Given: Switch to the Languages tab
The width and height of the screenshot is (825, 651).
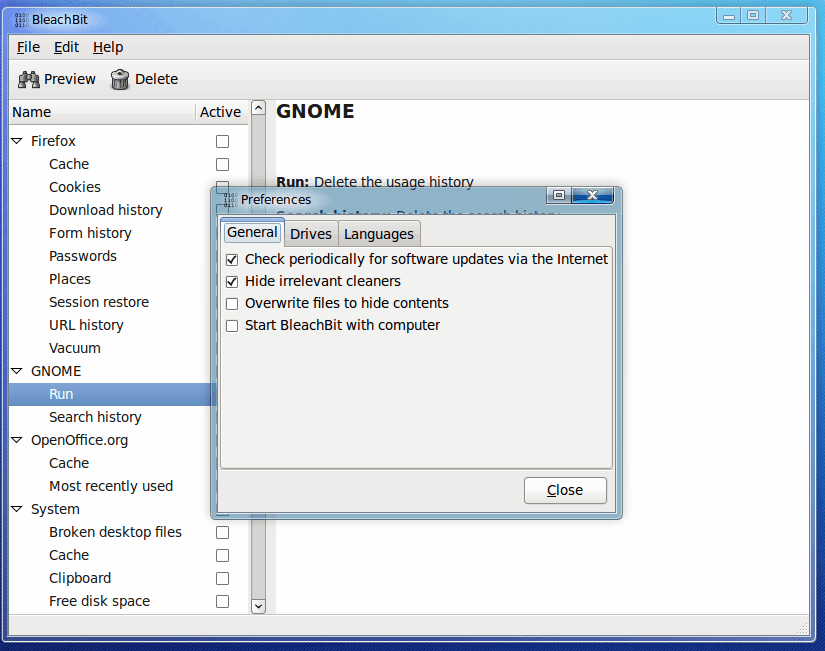Looking at the screenshot, I should [378, 234].
